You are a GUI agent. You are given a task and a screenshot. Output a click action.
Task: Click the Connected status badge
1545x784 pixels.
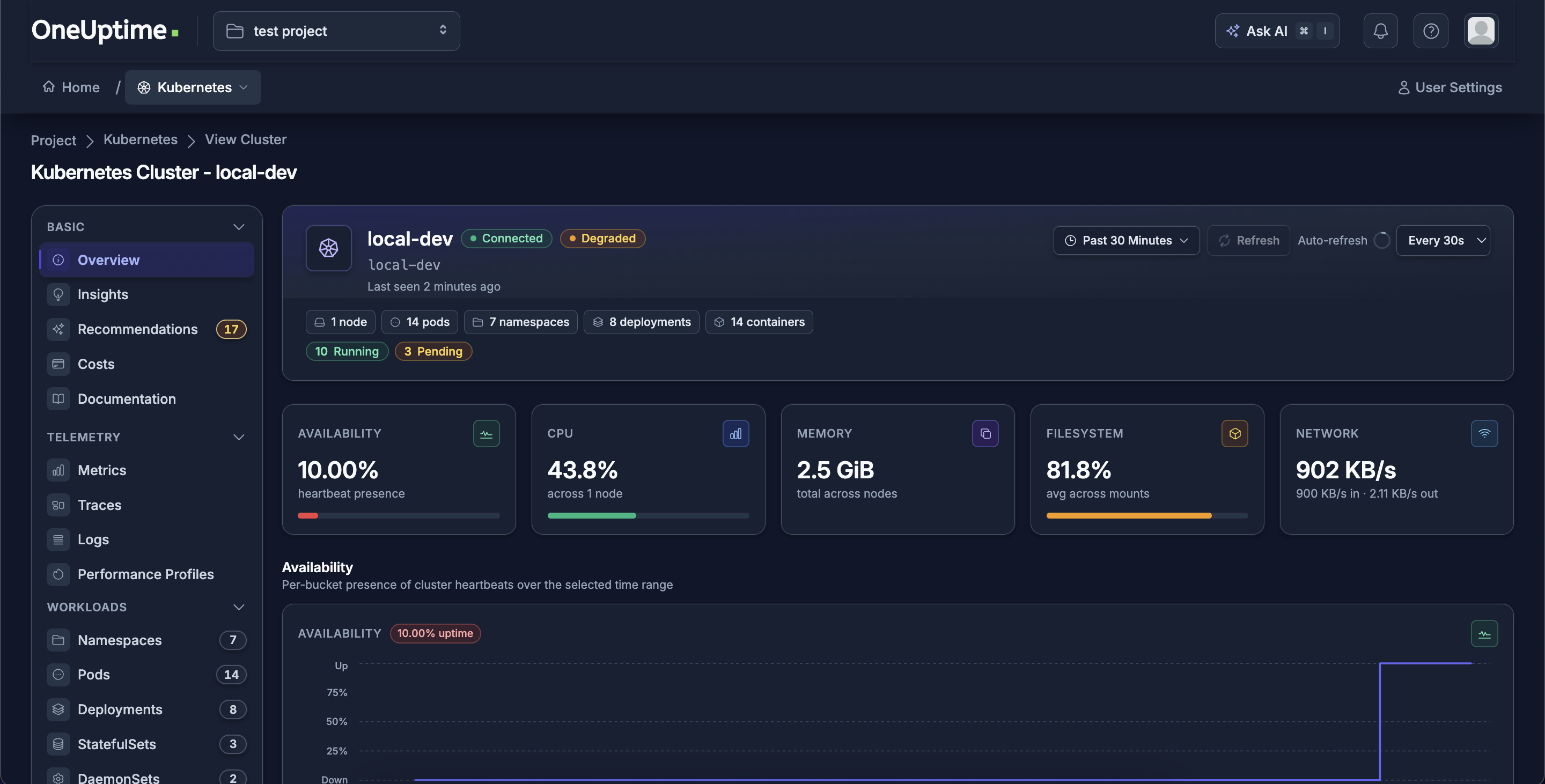click(x=506, y=238)
